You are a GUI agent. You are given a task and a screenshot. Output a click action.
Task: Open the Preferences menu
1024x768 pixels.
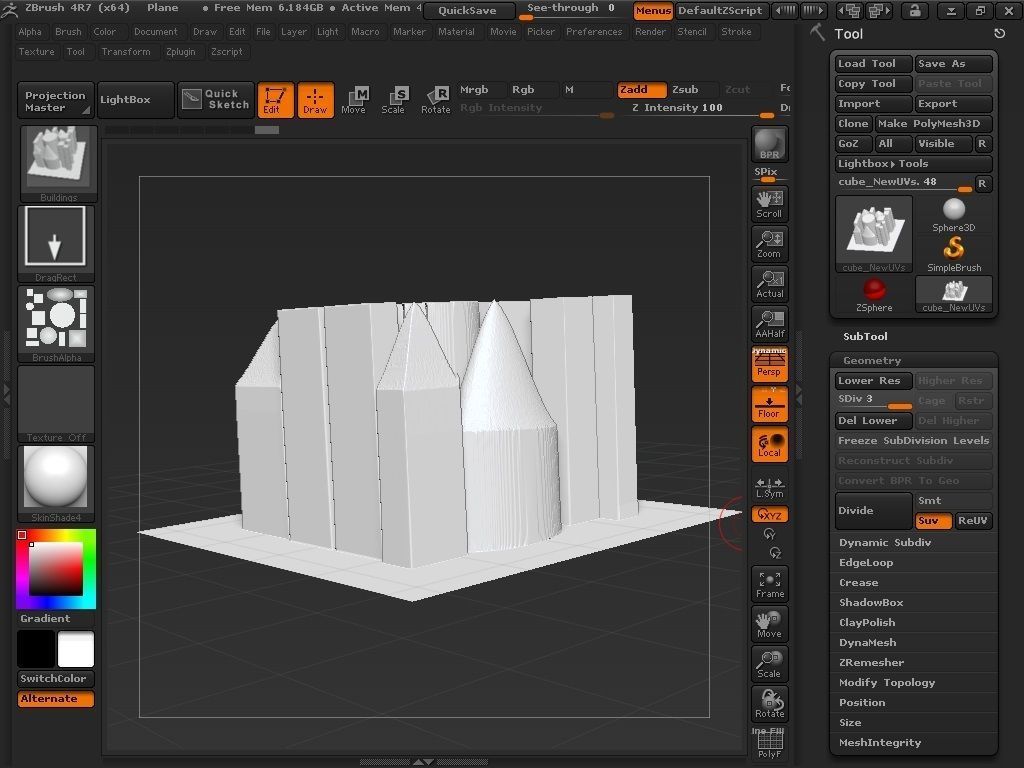coord(594,31)
